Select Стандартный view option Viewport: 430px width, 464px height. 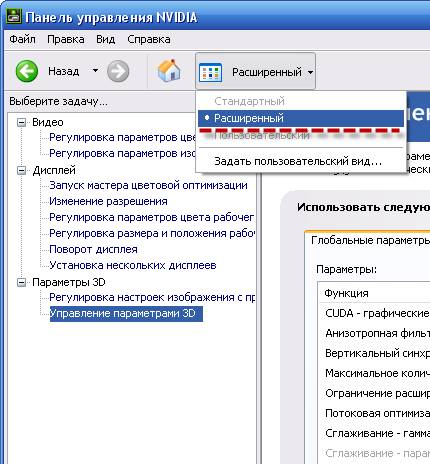pyautogui.click(x=249, y=101)
